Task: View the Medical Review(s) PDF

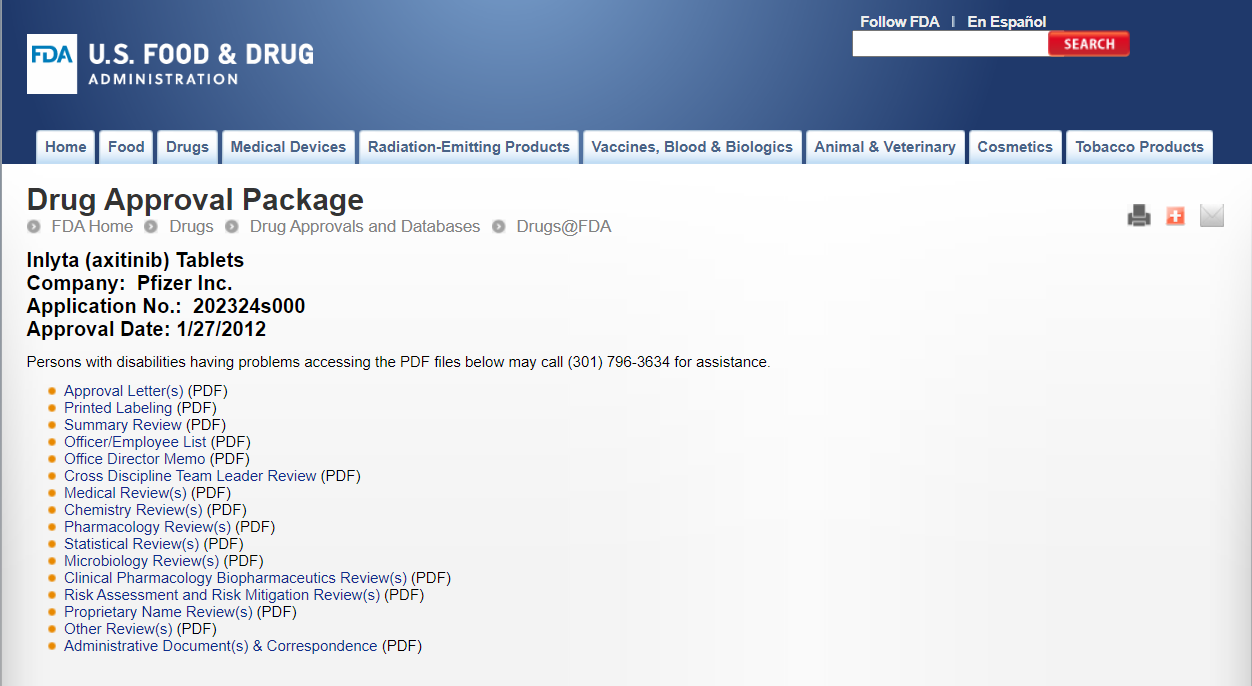Action: [x=125, y=493]
